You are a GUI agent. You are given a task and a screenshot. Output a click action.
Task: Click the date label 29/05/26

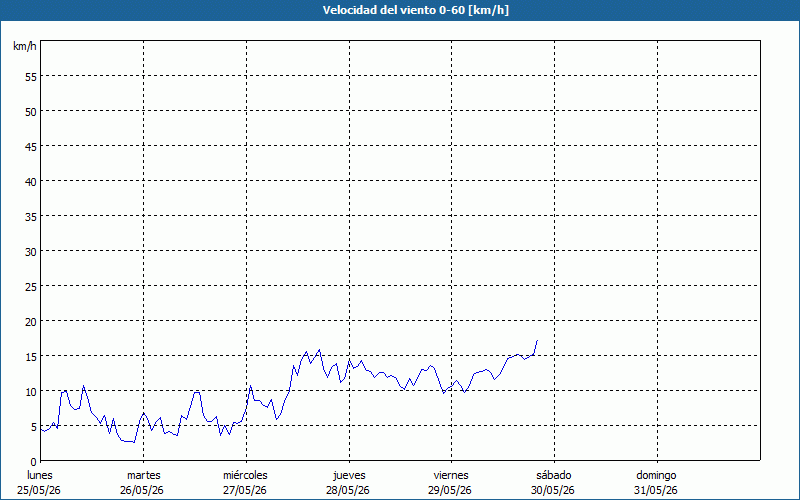coord(450,490)
